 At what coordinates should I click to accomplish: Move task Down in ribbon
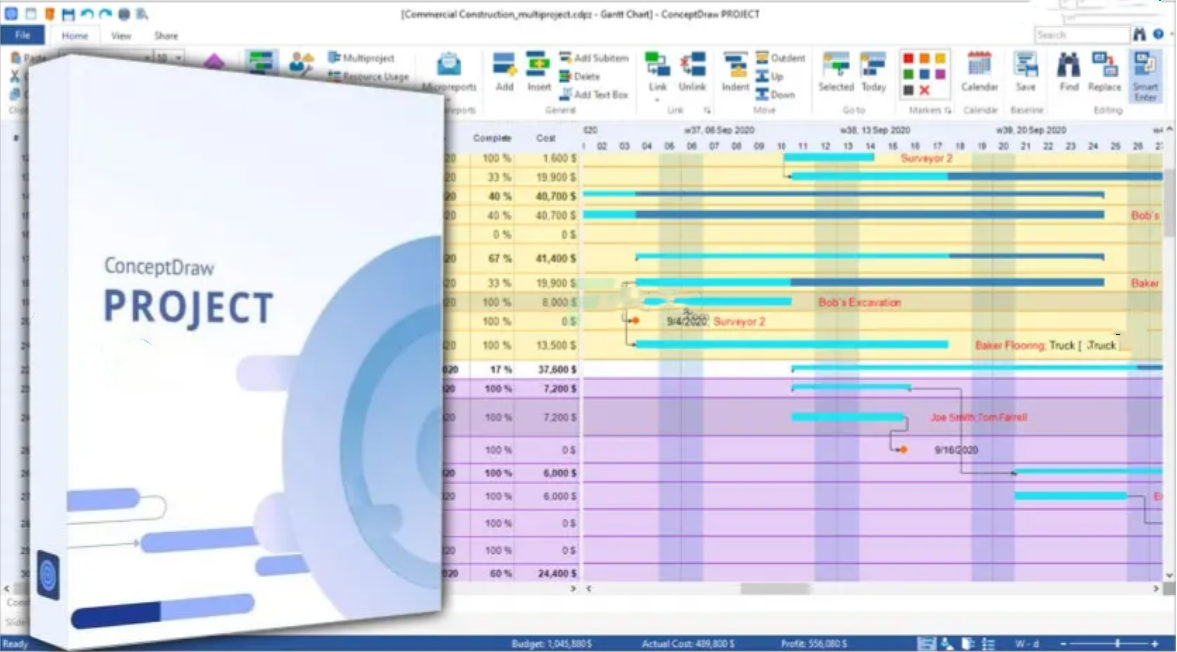[775, 95]
